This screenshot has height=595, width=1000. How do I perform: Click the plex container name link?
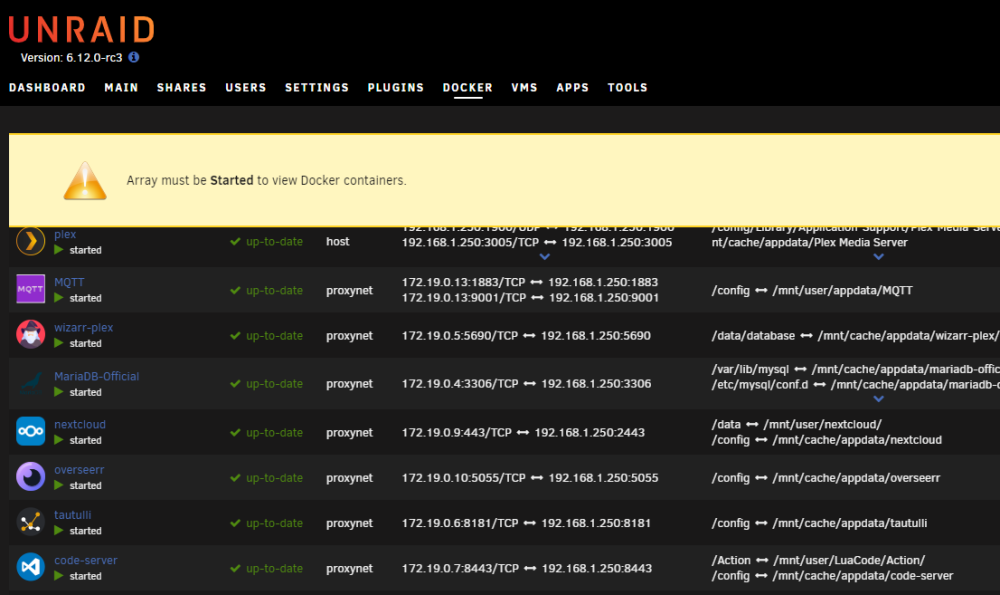tap(65, 234)
